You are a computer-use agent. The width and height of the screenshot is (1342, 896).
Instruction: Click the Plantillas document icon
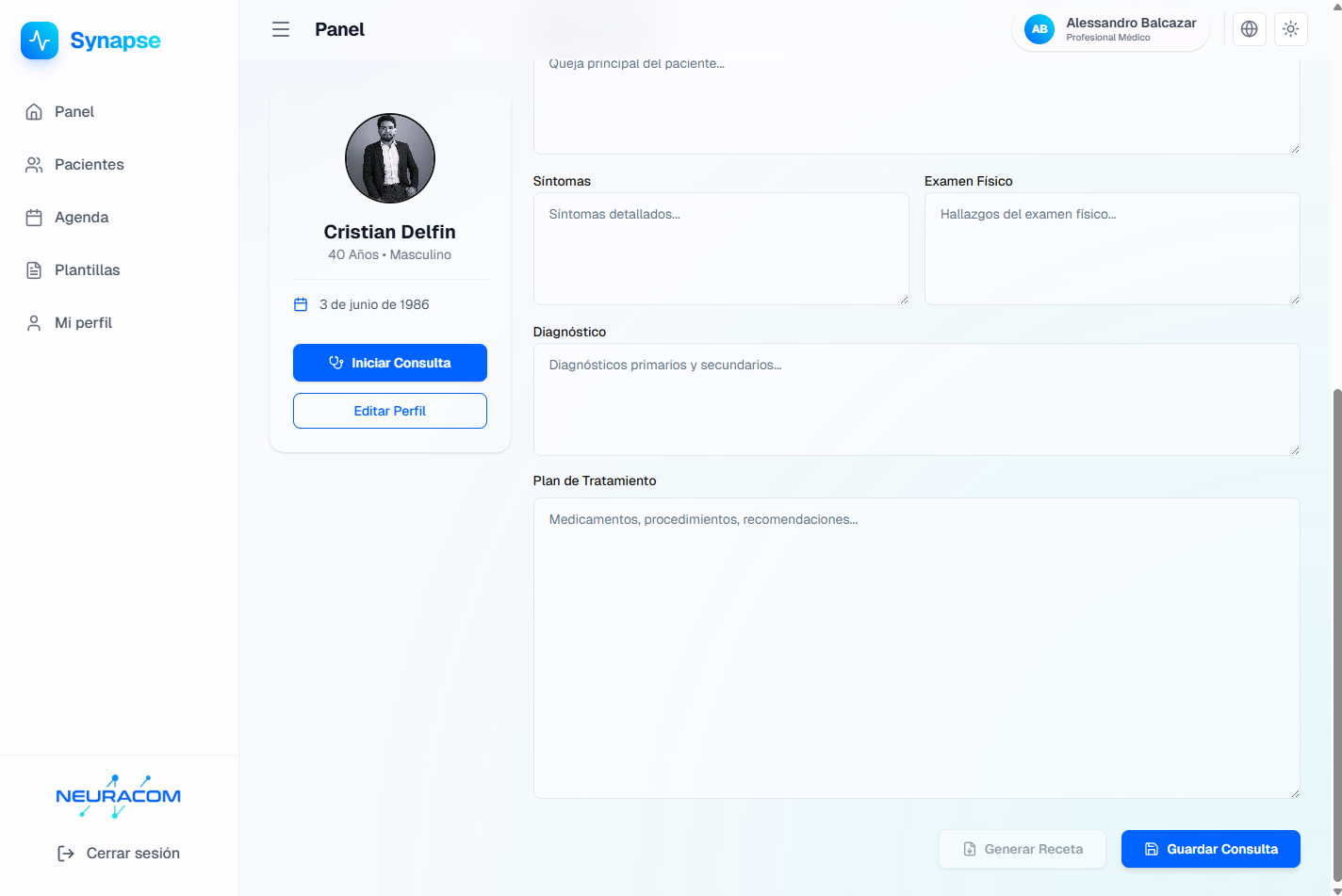[34, 270]
